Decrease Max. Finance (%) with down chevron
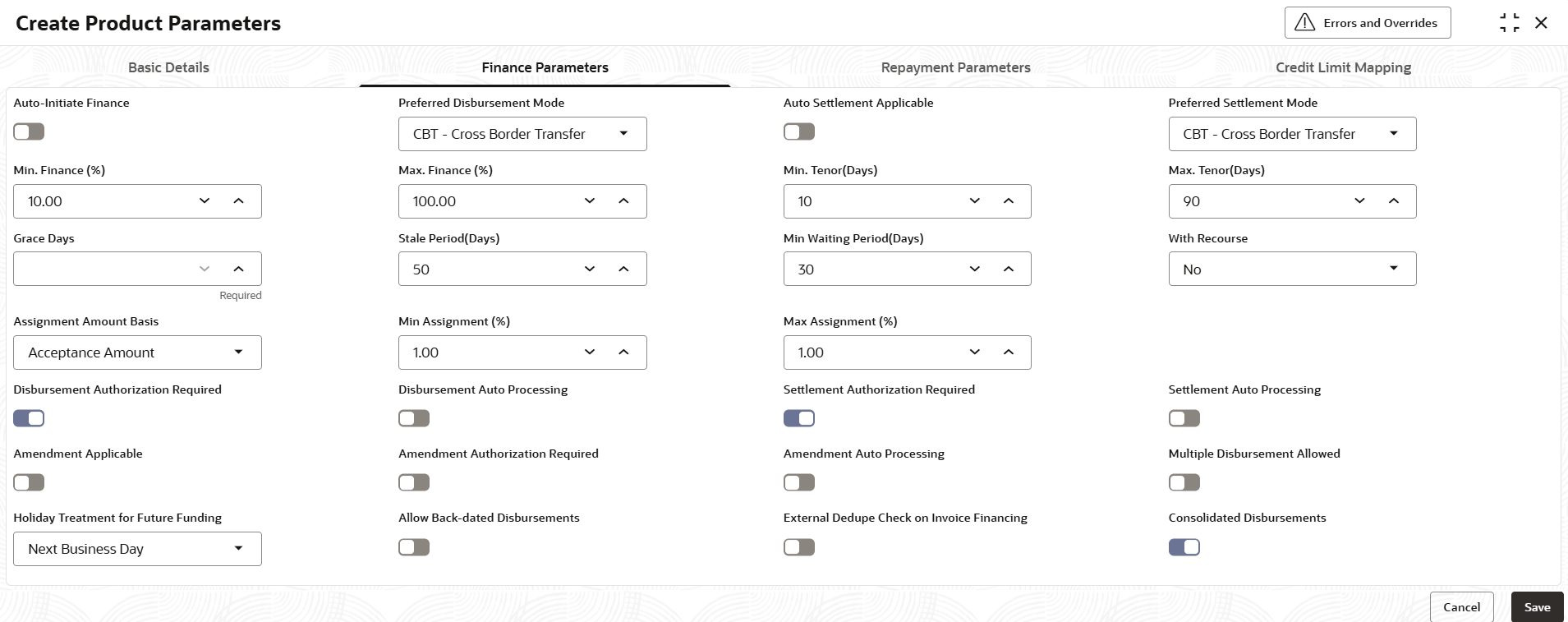 590,201
